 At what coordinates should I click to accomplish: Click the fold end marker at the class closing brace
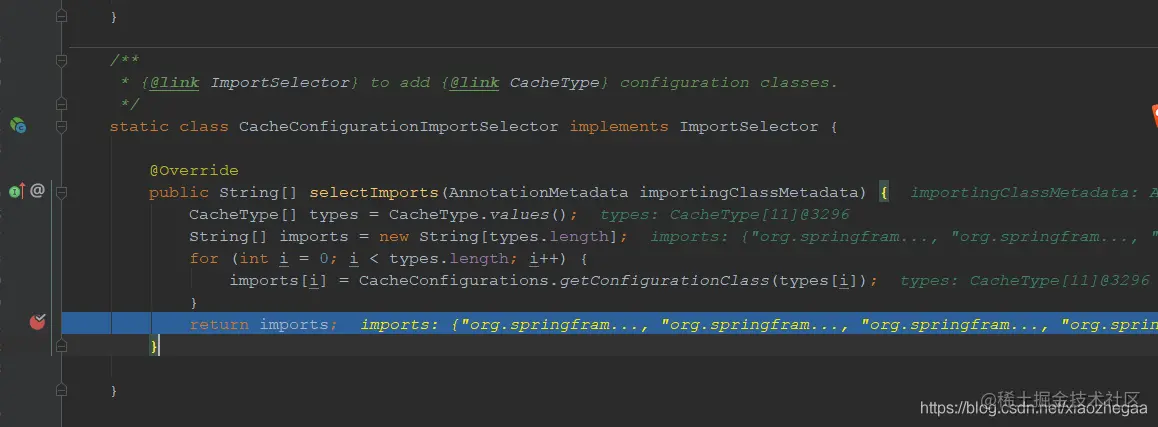pyautogui.click(x=61, y=390)
